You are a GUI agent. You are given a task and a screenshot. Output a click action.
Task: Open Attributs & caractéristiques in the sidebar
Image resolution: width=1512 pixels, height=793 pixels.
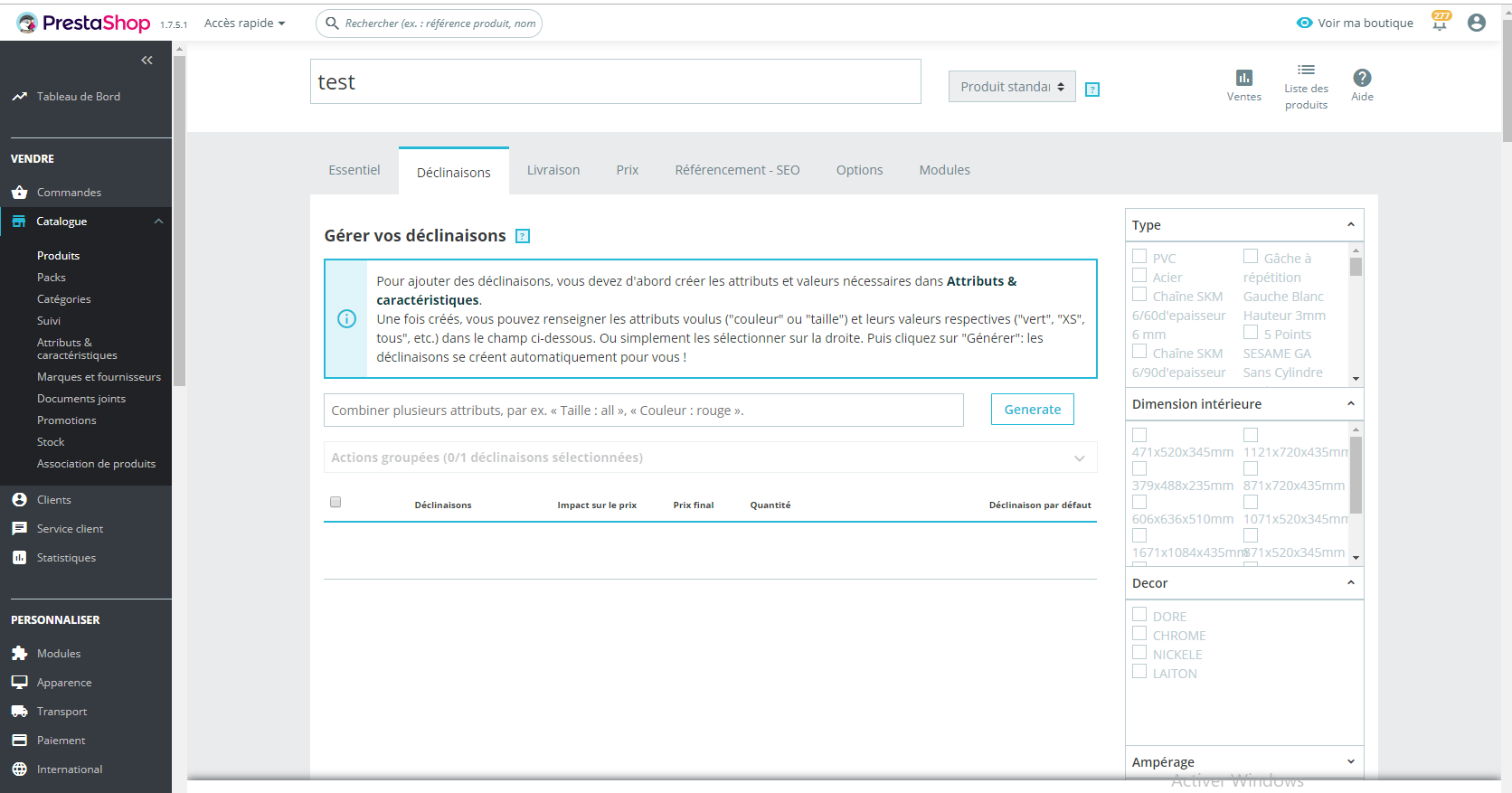click(x=77, y=349)
